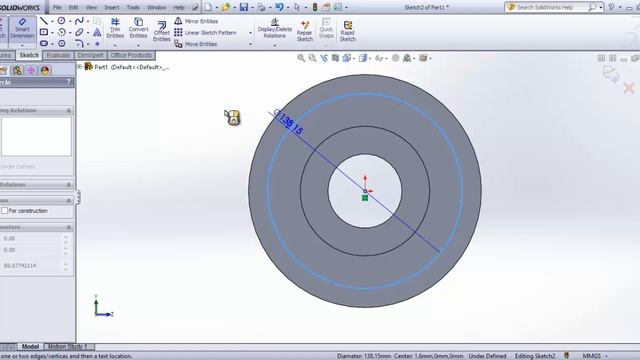
Task: Open the ConfigurationManager tab icon
Action: tap(17, 70)
